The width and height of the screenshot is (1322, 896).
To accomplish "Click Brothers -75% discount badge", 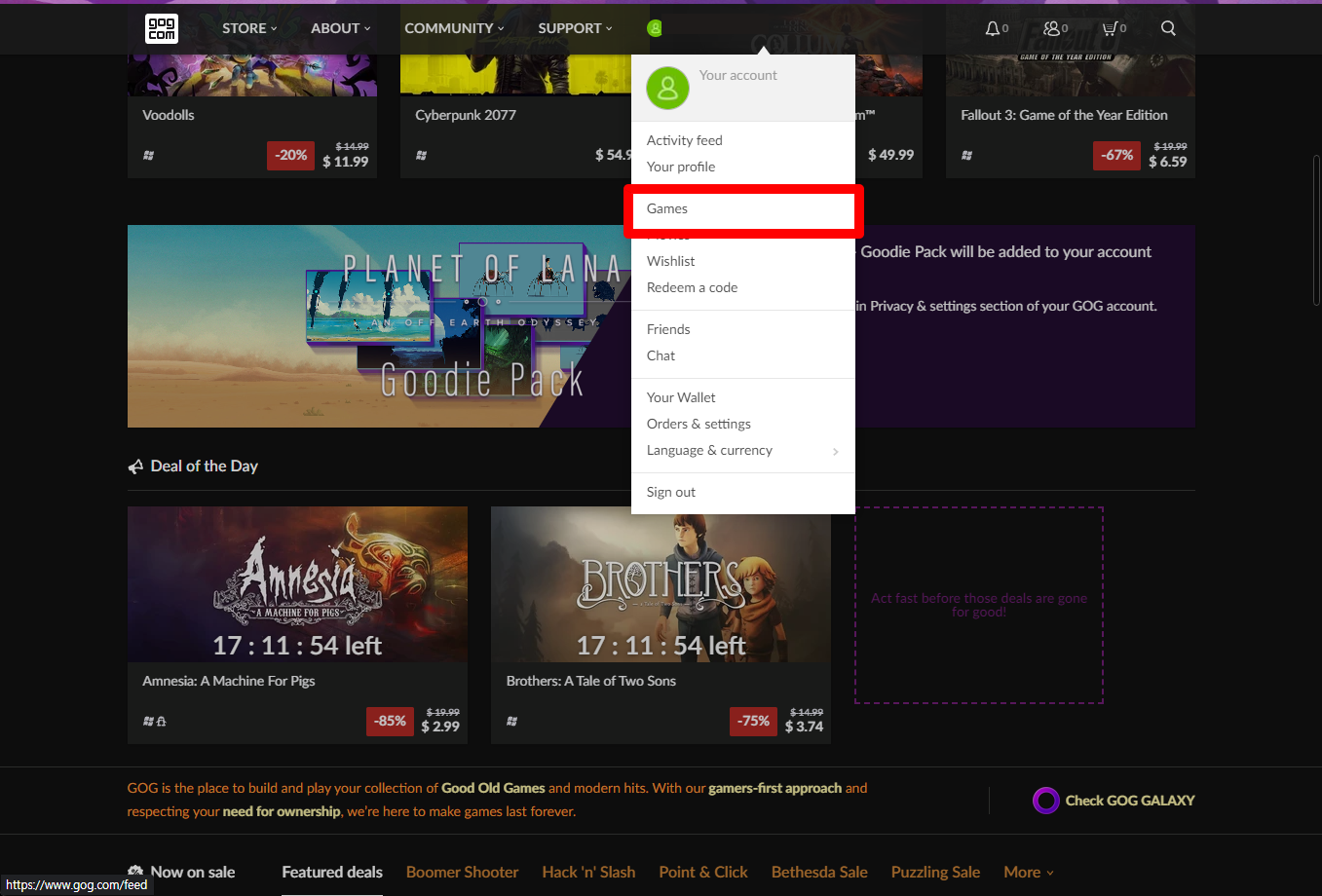I will 753,721.
